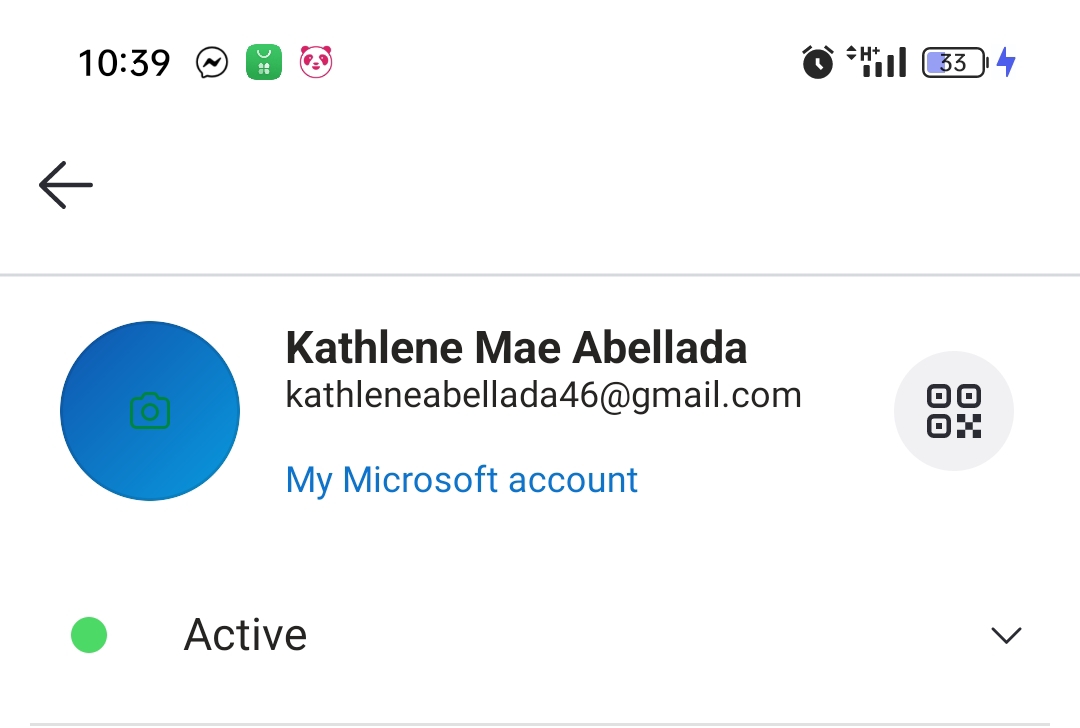Tap the blue profile picture circle

coord(150,411)
